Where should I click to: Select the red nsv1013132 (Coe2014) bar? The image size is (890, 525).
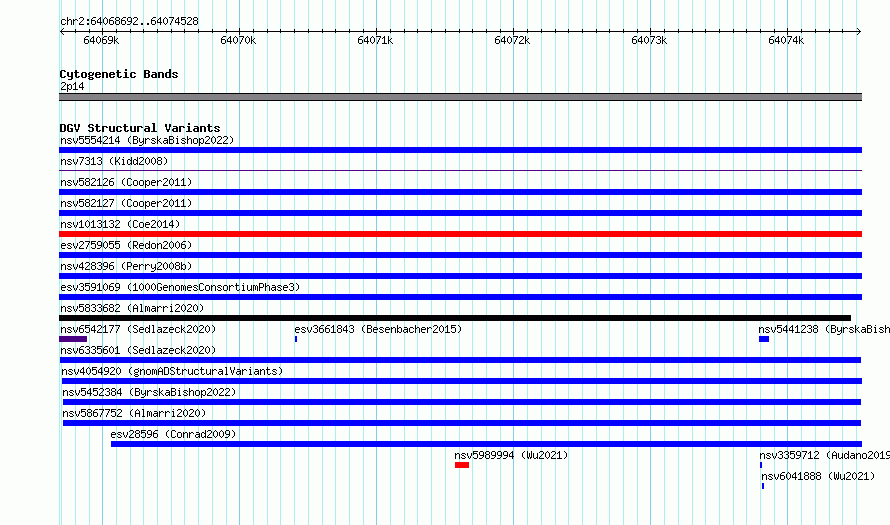(460, 234)
